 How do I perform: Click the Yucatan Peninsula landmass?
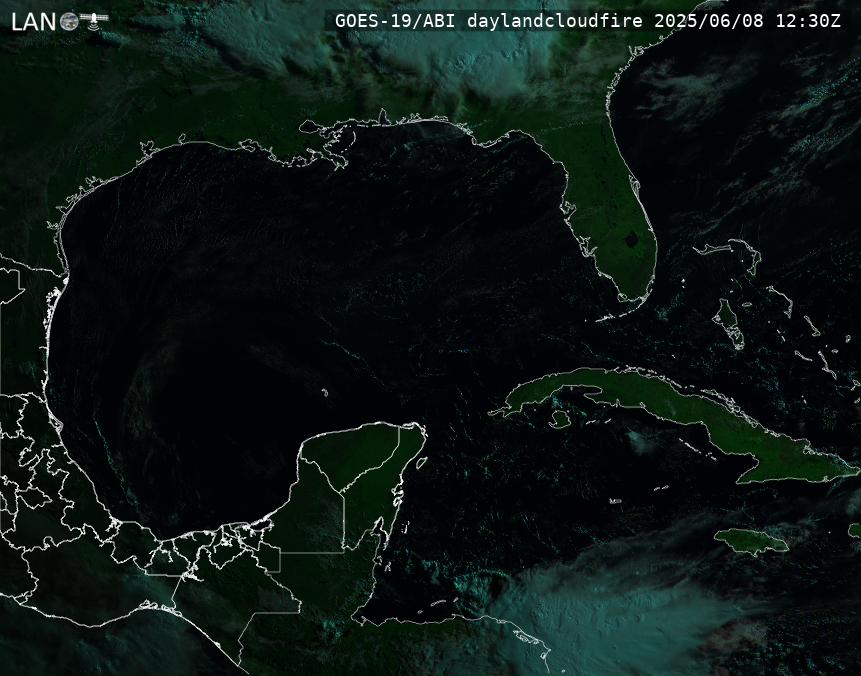tap(357, 483)
